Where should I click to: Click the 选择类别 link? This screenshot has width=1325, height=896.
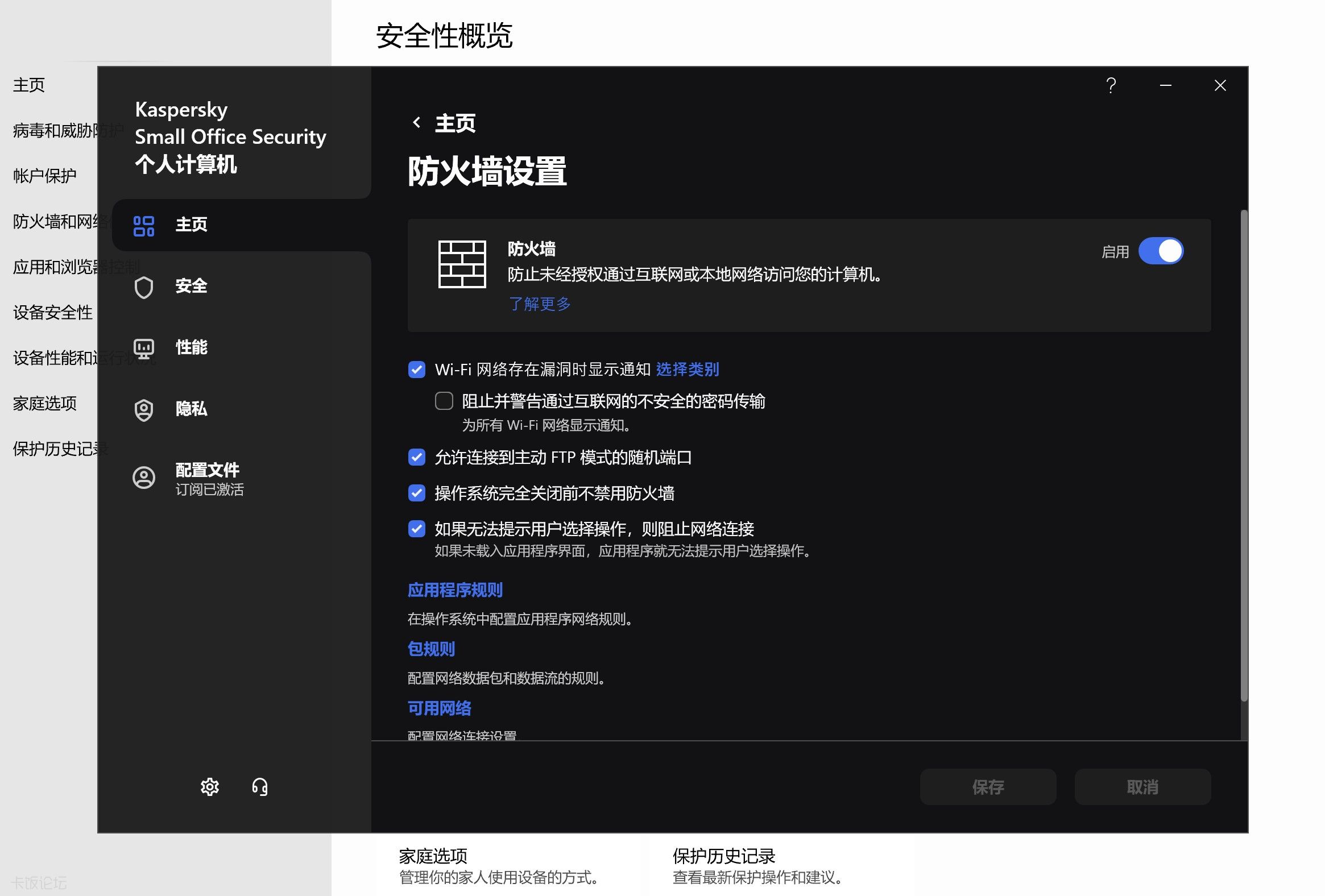coord(688,370)
